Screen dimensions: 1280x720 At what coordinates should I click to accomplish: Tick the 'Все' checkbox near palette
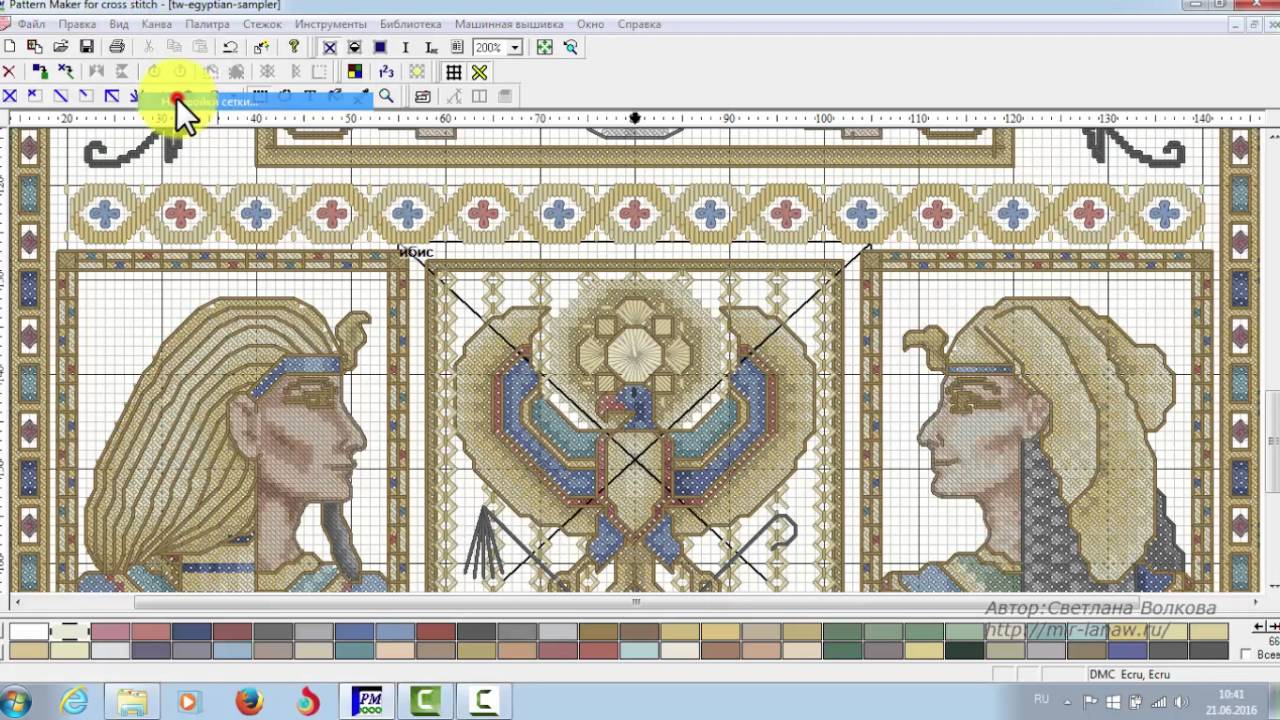[x=1245, y=655]
